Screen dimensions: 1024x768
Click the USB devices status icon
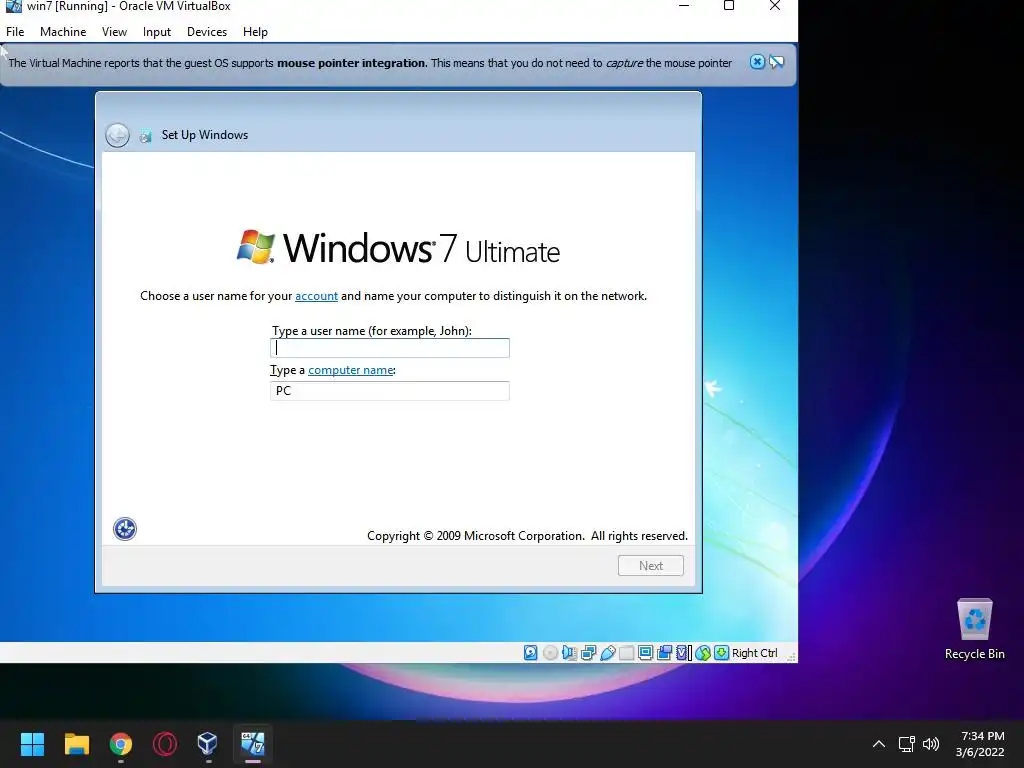[x=607, y=652]
